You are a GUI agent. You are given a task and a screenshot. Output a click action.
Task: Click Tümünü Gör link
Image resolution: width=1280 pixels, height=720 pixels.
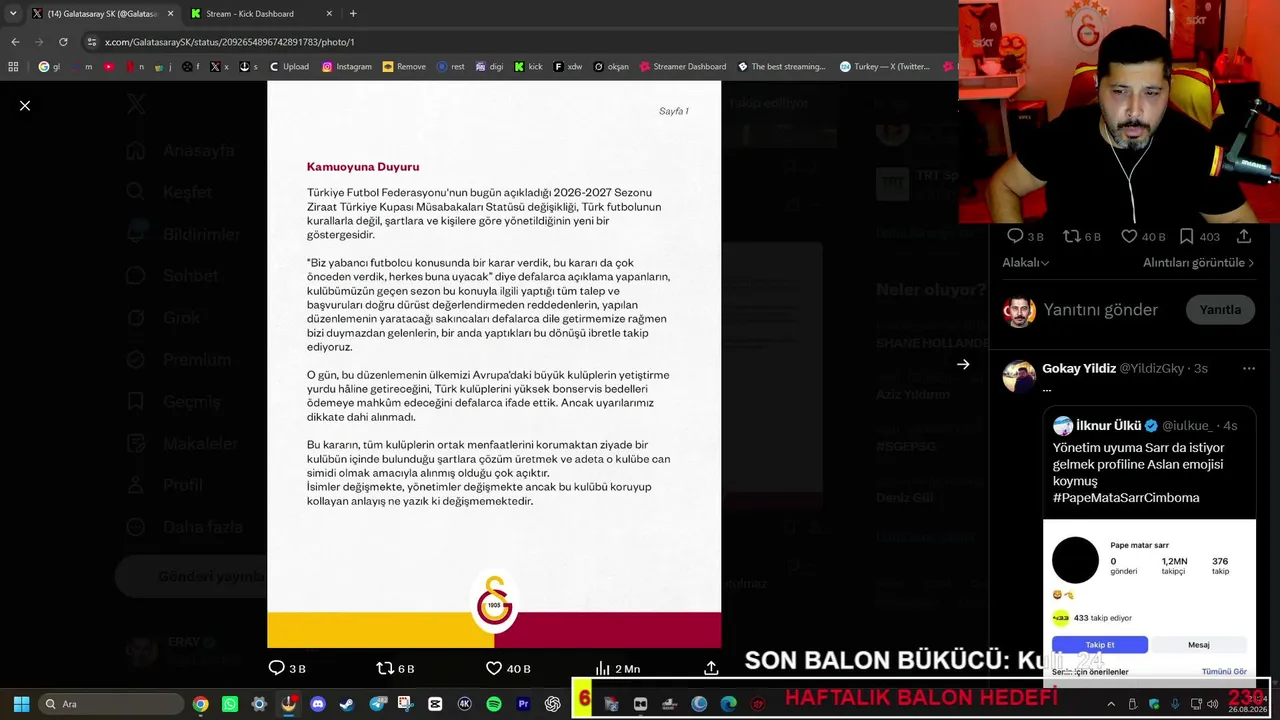point(1224,672)
